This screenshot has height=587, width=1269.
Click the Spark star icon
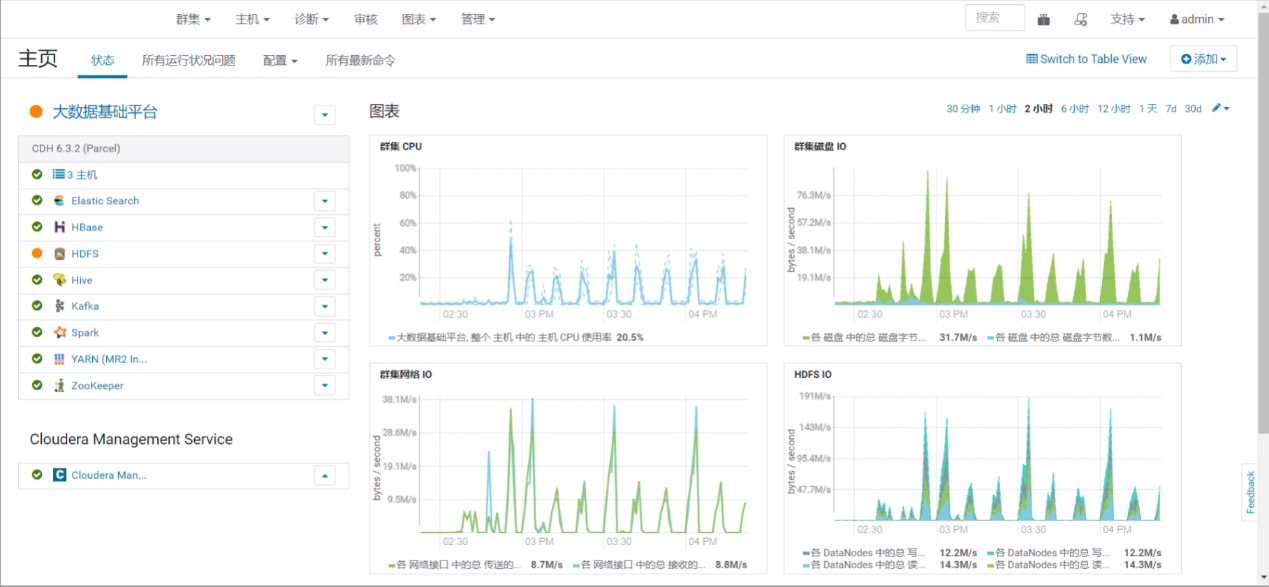[x=60, y=333]
